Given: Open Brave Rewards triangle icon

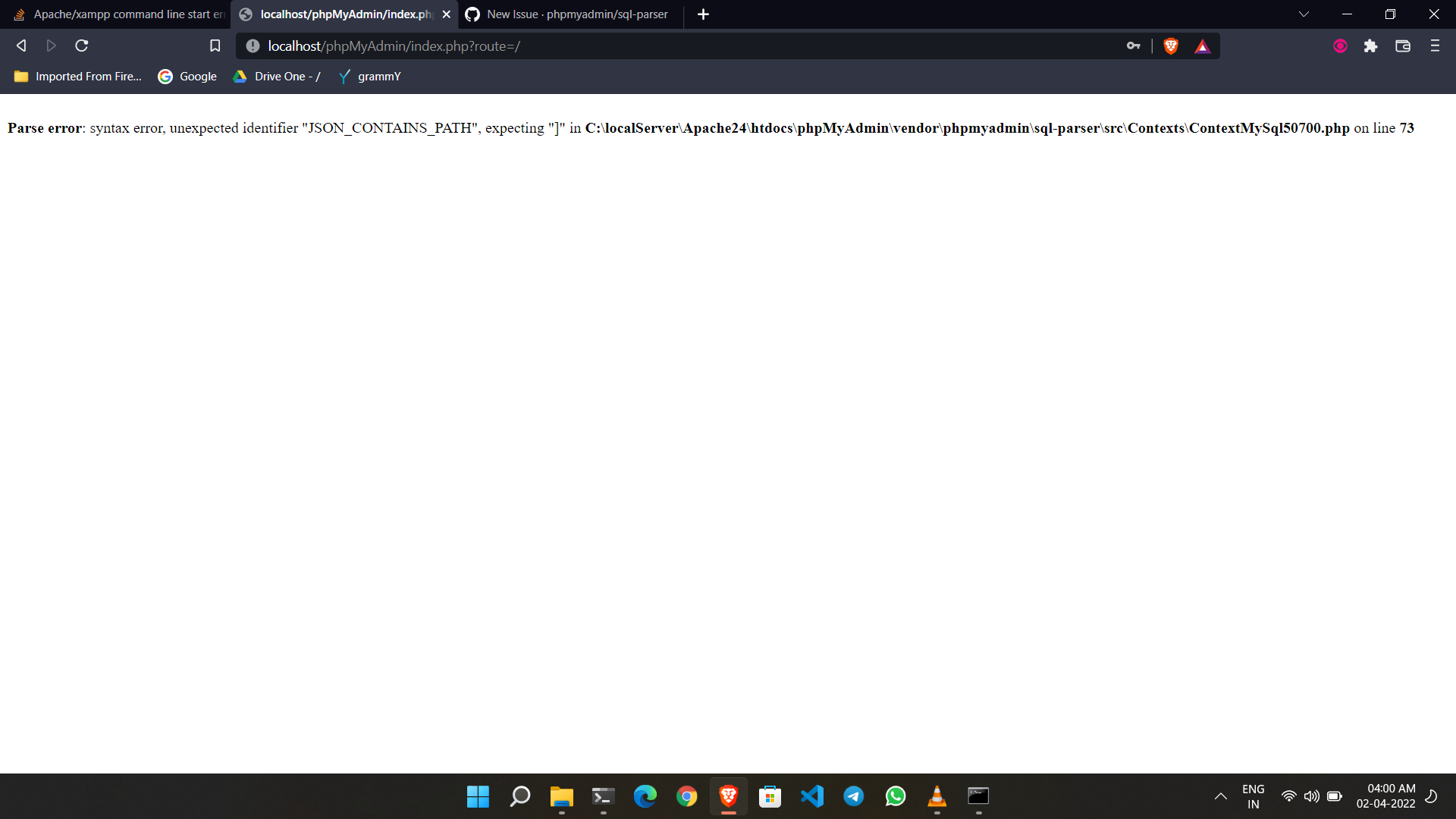Looking at the screenshot, I should tap(1203, 46).
